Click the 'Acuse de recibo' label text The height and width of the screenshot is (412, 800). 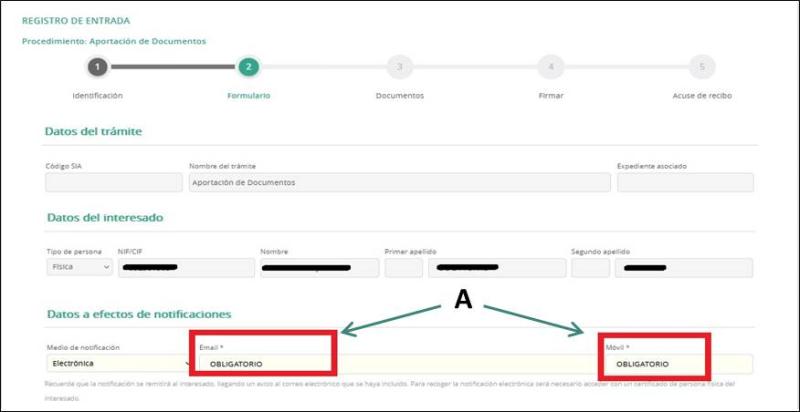[x=701, y=96]
